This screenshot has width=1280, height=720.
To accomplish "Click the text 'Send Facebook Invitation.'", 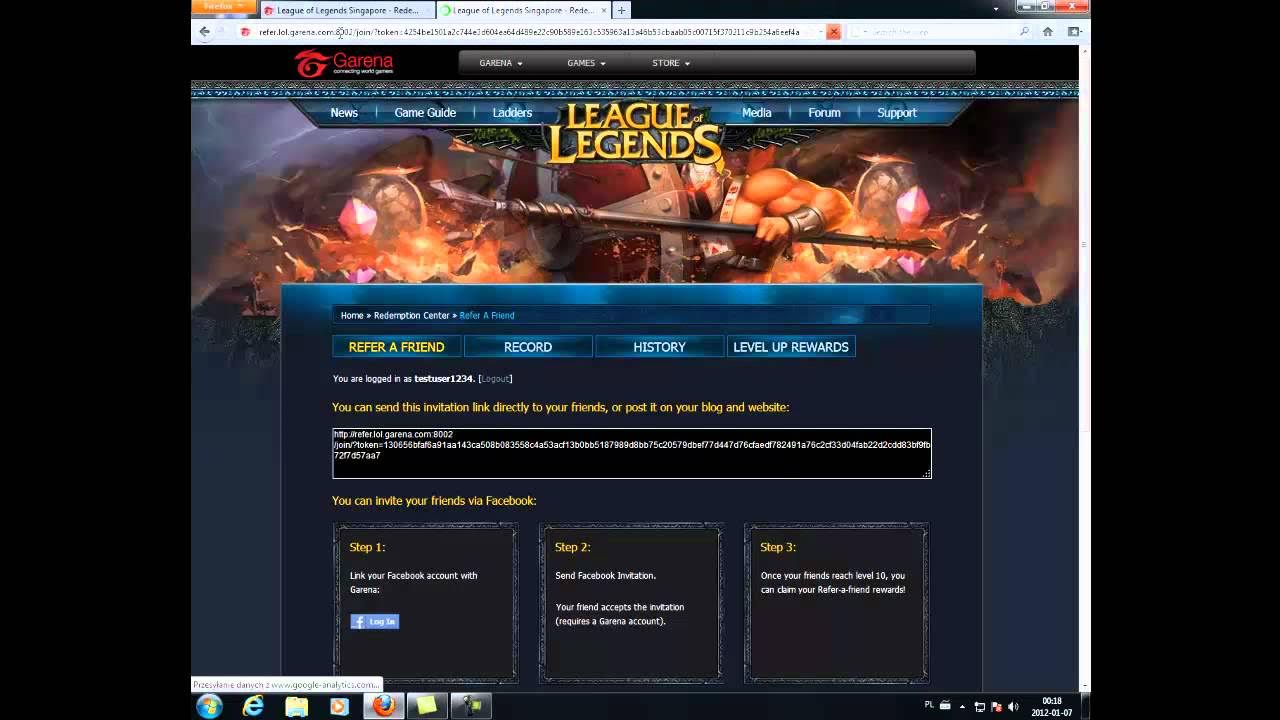I will coord(606,576).
